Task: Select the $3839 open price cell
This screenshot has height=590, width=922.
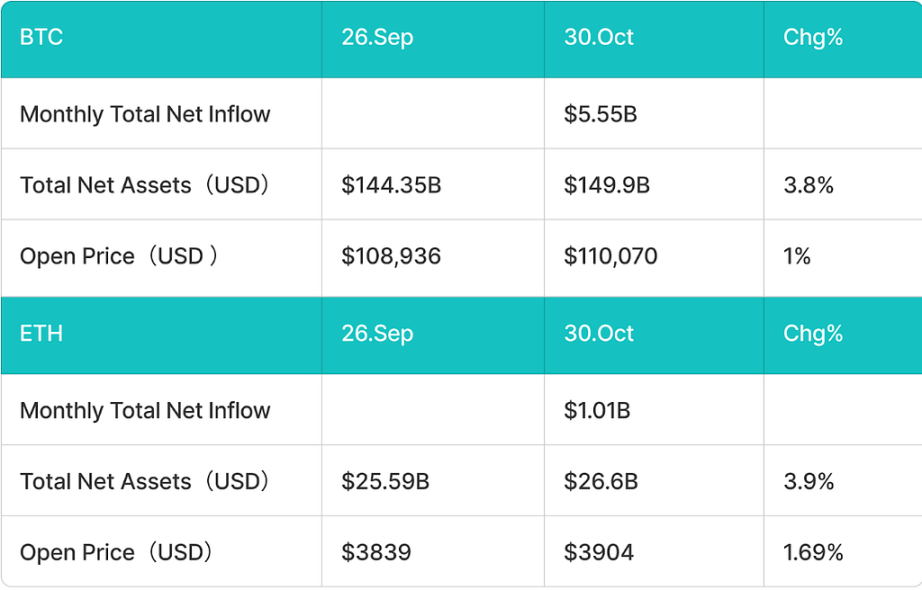Action: click(376, 552)
